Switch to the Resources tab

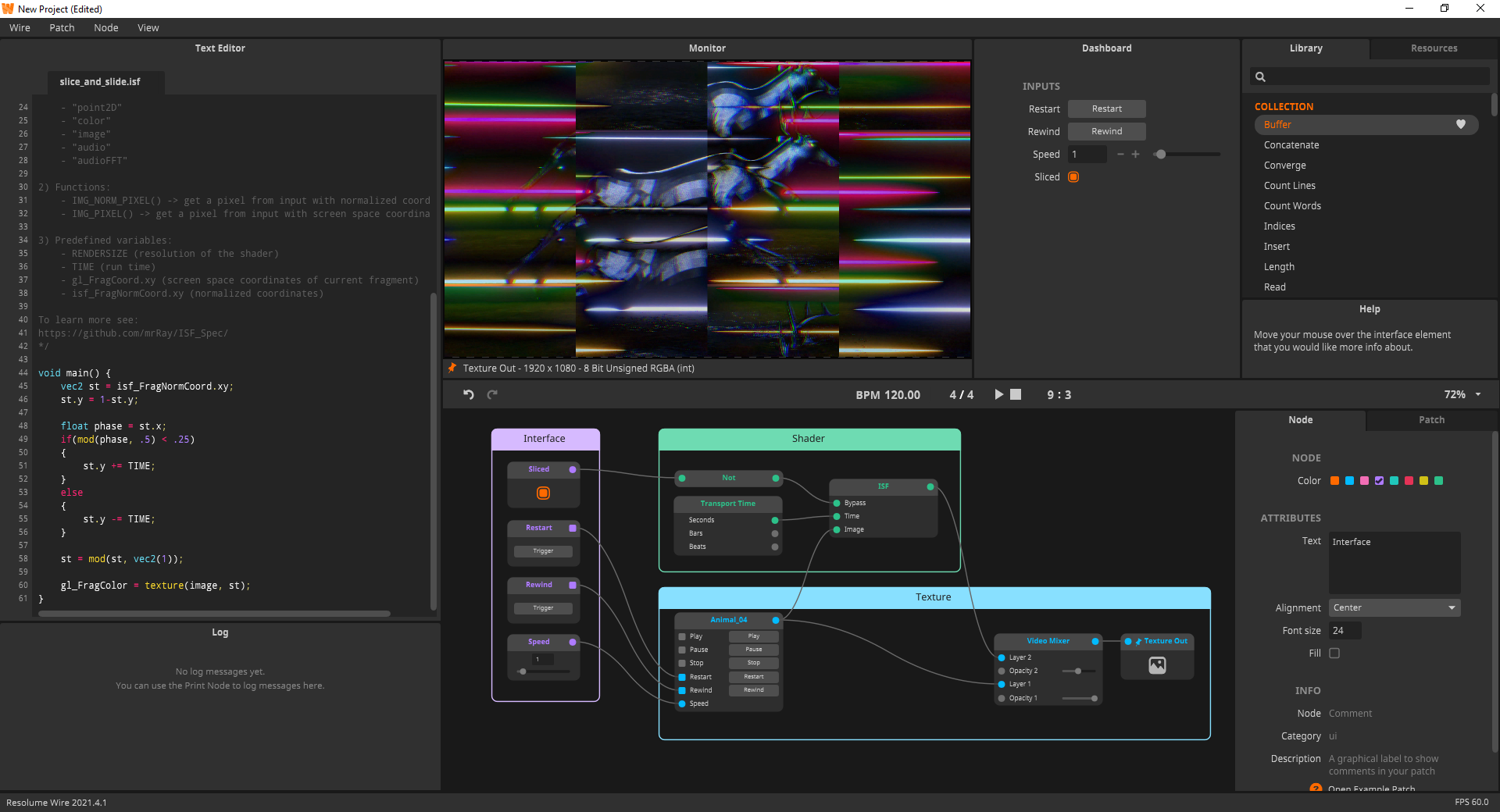(x=1433, y=48)
